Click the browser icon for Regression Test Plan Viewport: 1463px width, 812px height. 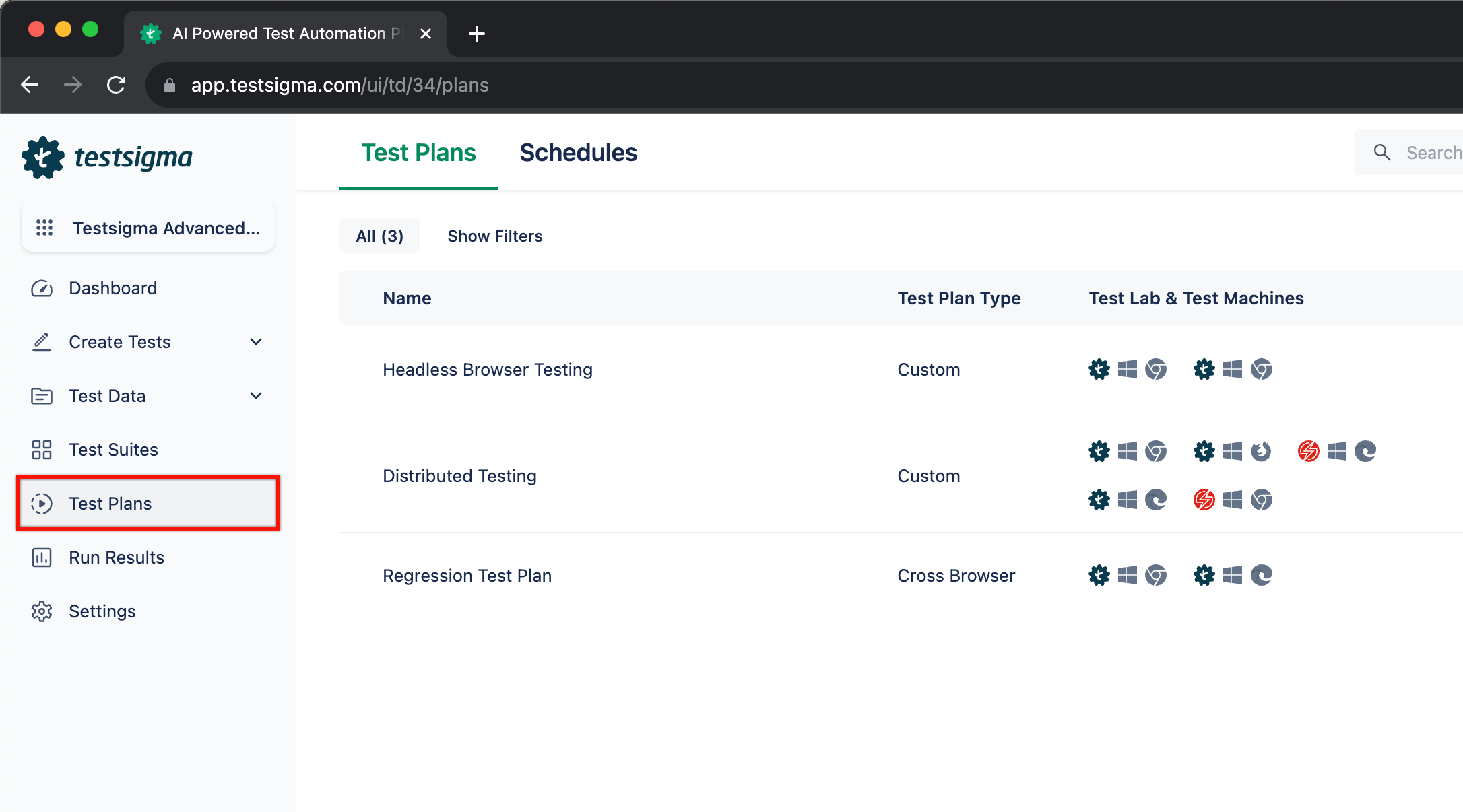tap(1154, 575)
